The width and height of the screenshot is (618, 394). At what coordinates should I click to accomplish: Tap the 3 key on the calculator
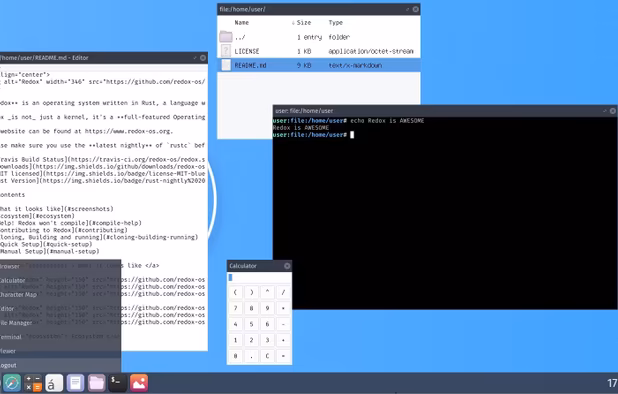pos(267,340)
